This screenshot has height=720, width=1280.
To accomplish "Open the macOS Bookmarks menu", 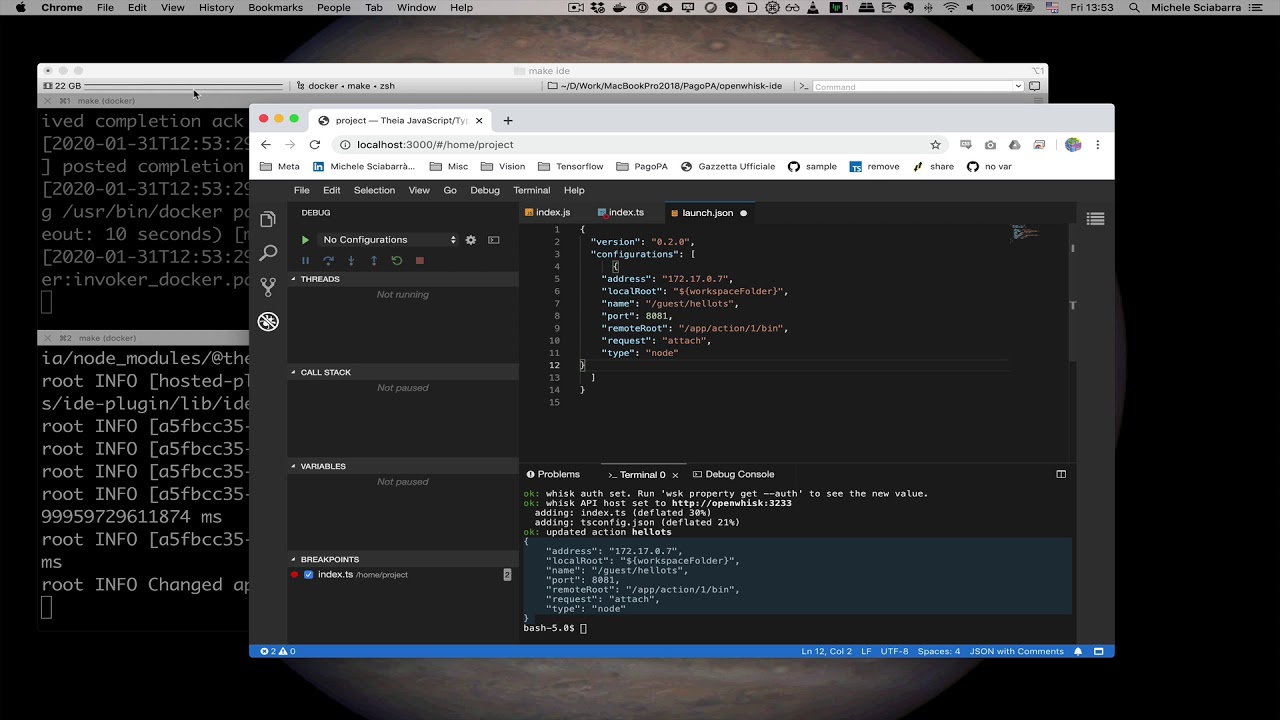I will click(275, 8).
